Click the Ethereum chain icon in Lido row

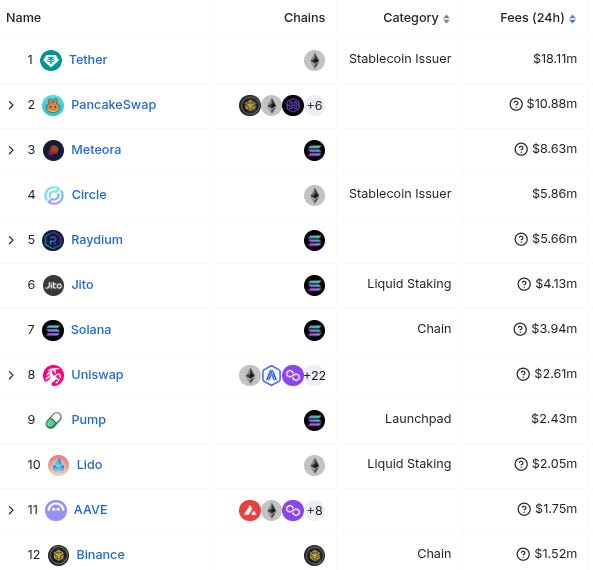(x=314, y=465)
